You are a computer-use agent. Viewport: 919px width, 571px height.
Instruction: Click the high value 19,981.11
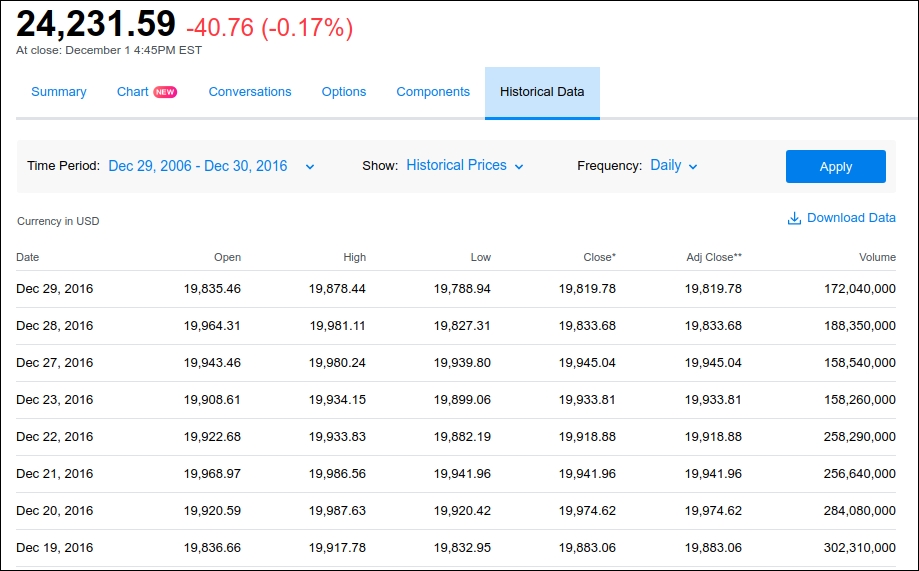pos(338,326)
